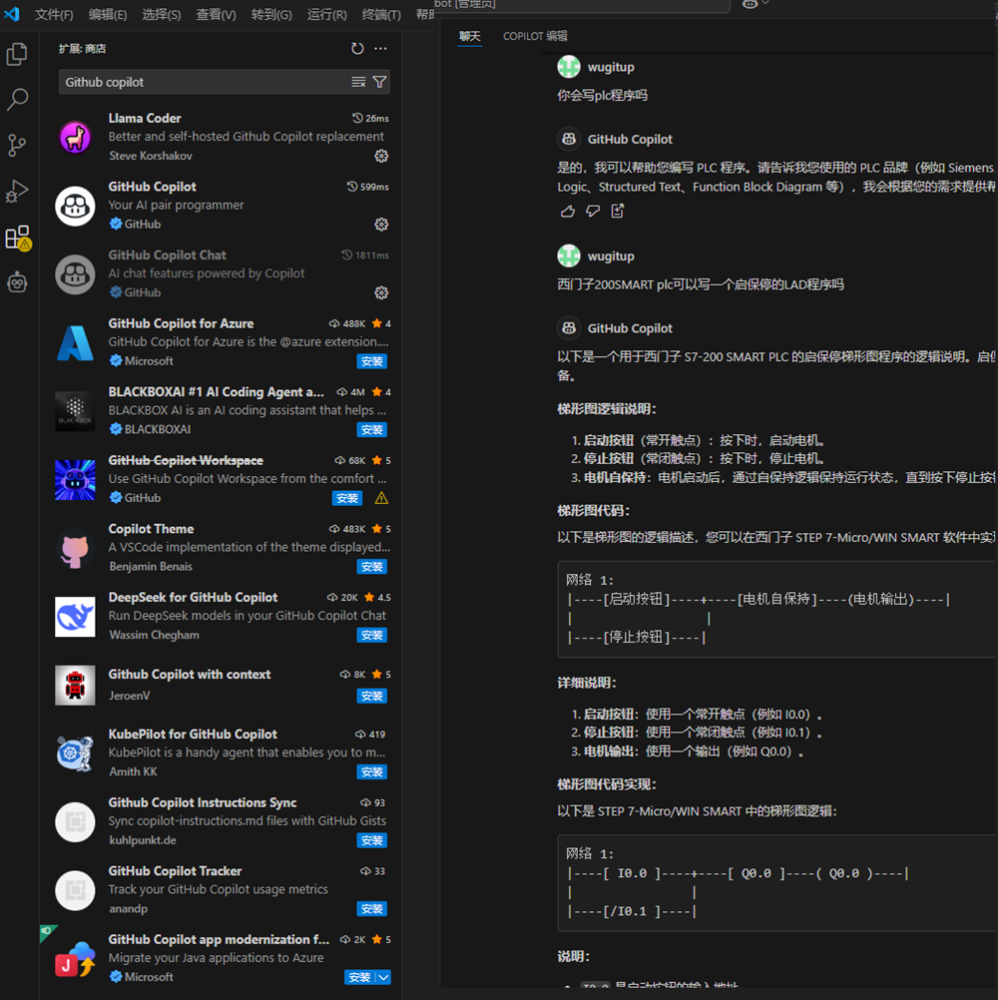Viewport: 998px width, 1000px height.
Task: Click the GitHub Copilot for Azure logo
Action: click(x=75, y=342)
